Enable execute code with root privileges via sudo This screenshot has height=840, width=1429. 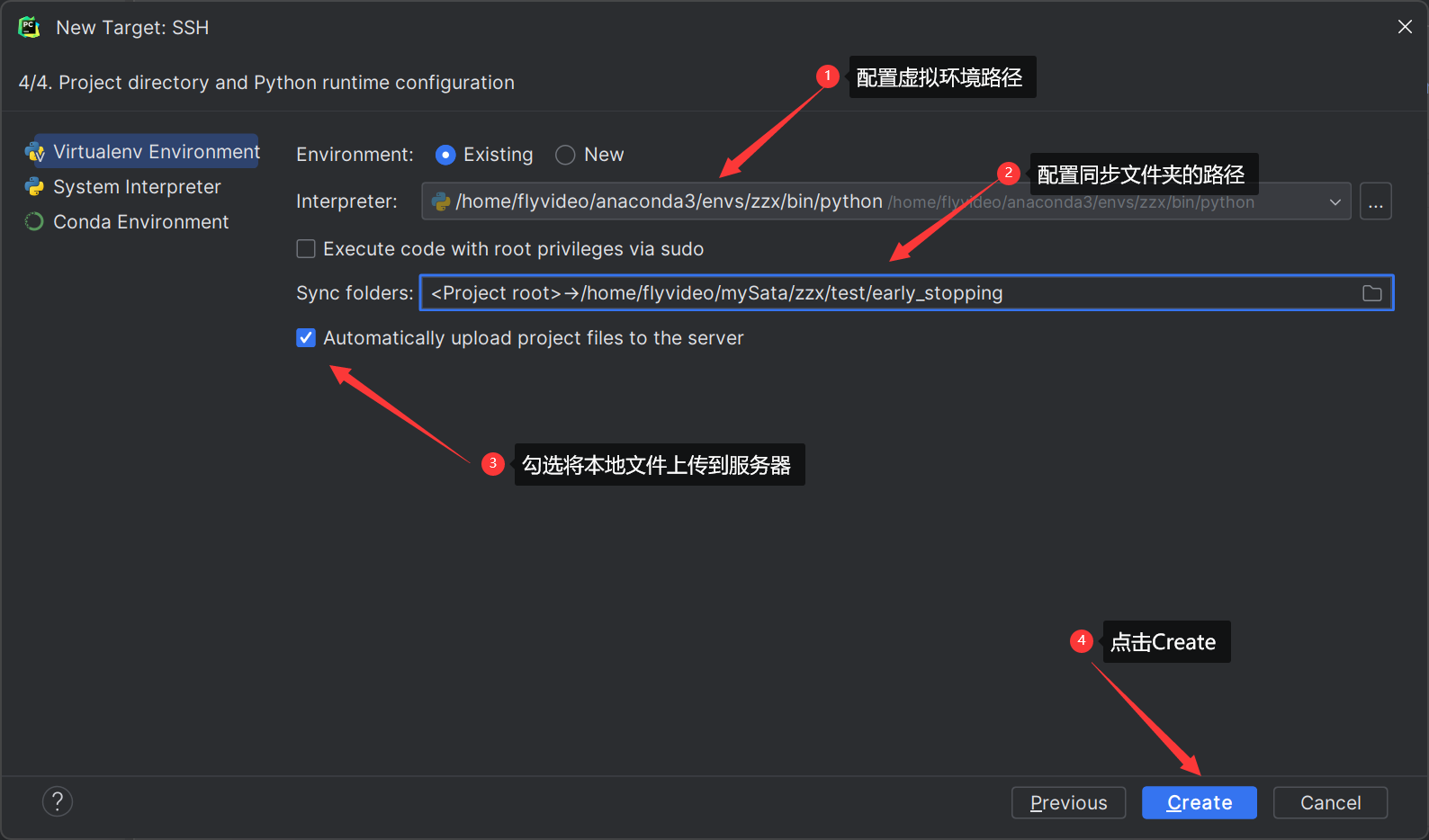306,248
